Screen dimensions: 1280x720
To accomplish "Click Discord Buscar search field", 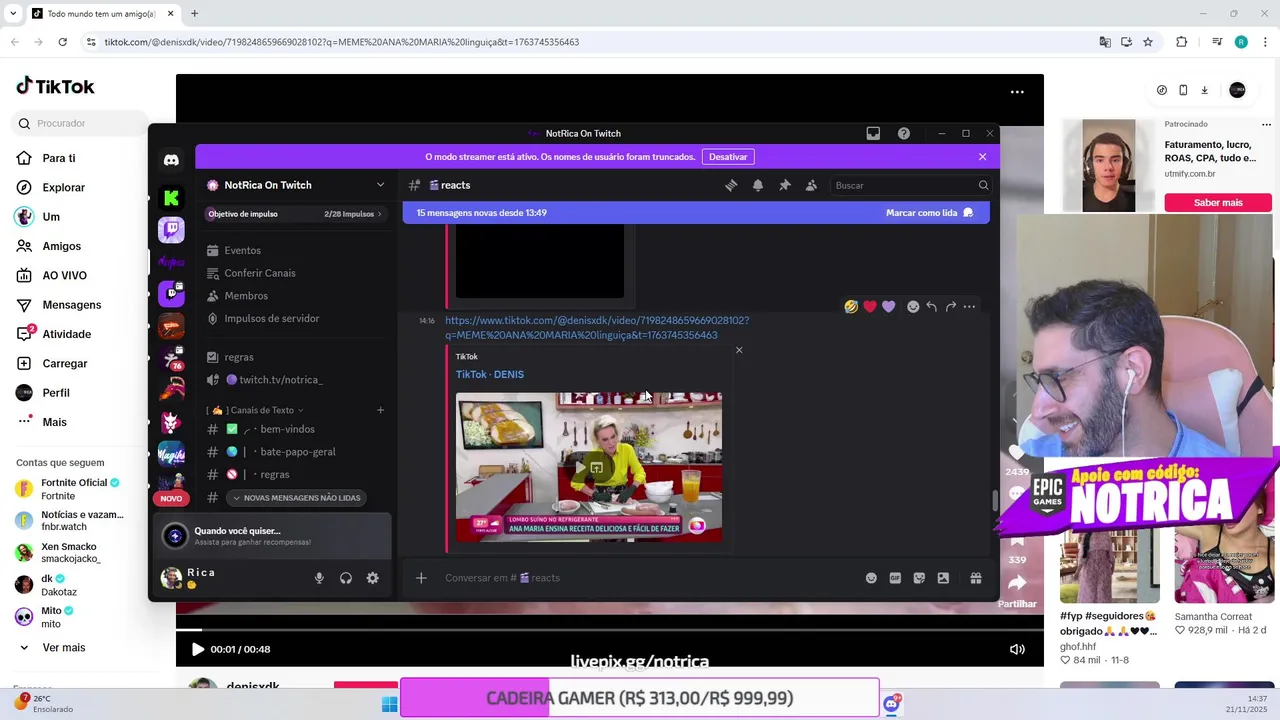I will tap(910, 185).
